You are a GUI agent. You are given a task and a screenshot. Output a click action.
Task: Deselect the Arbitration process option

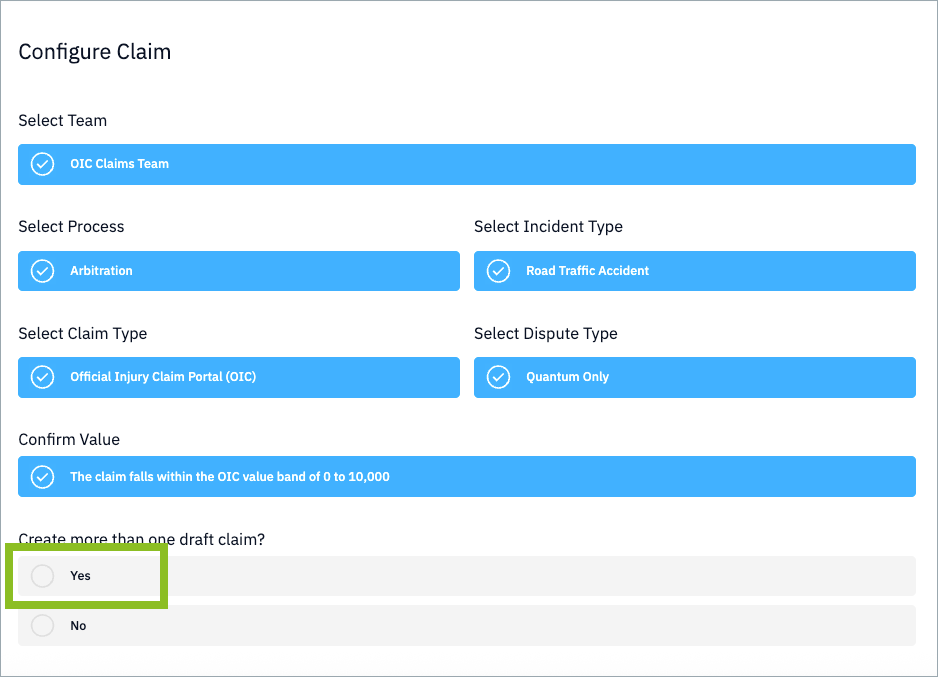pyautogui.click(x=238, y=271)
